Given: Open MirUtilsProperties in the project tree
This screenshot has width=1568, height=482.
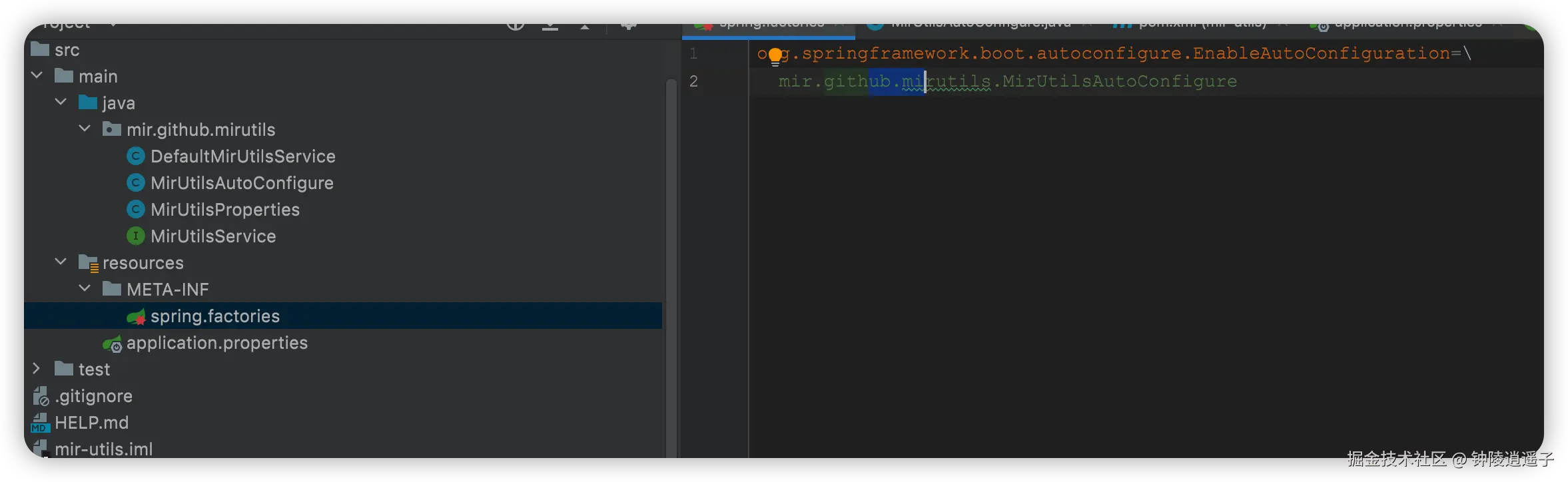Looking at the screenshot, I should tap(225, 210).
